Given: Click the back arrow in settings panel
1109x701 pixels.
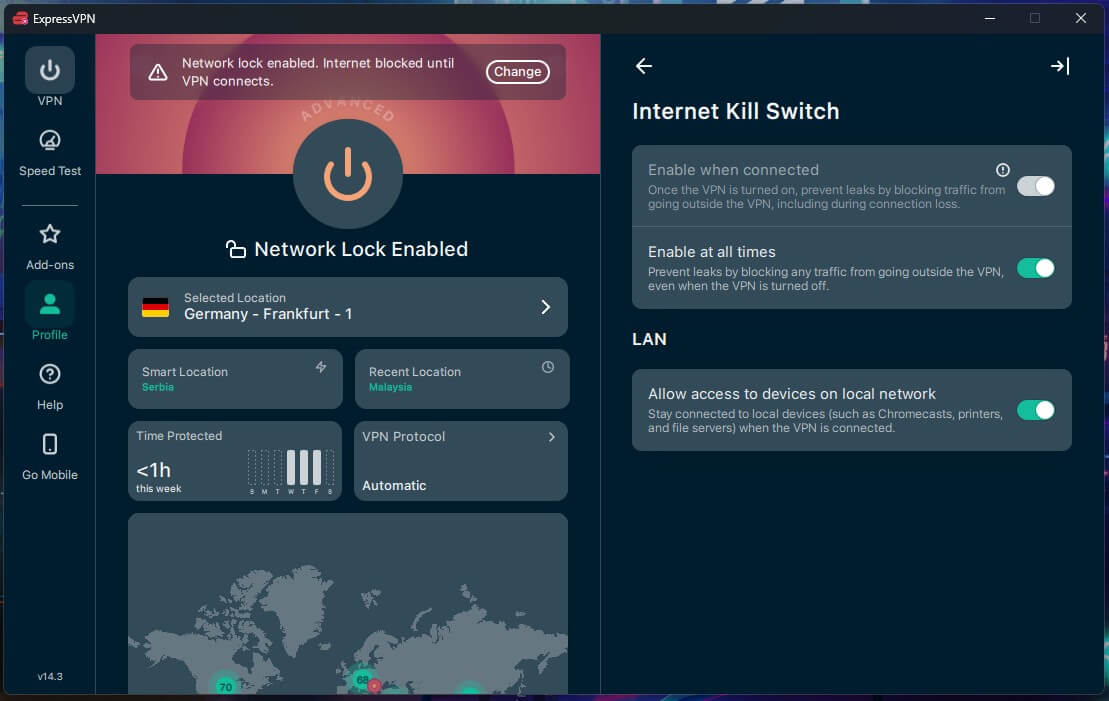Looking at the screenshot, I should pos(644,66).
